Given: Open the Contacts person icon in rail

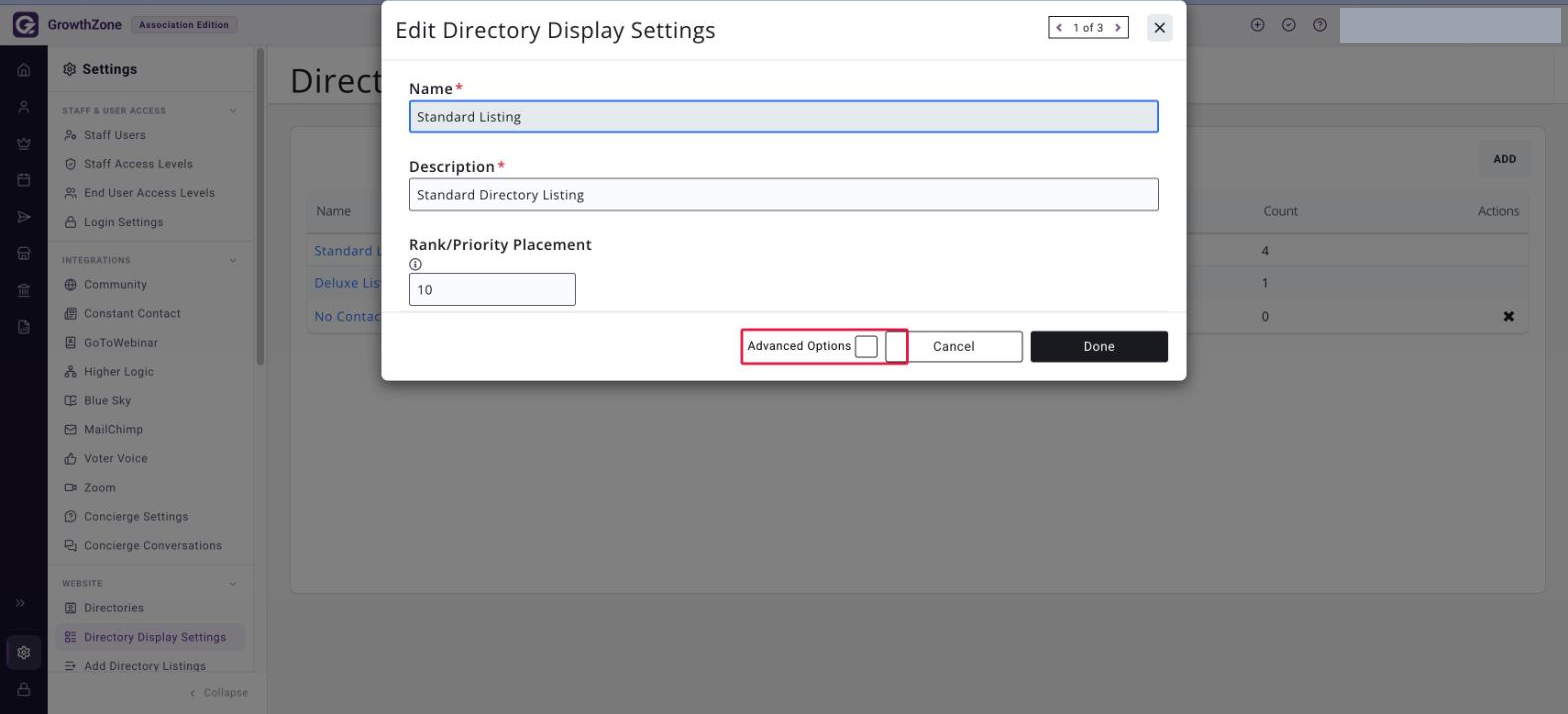Looking at the screenshot, I should click(24, 107).
